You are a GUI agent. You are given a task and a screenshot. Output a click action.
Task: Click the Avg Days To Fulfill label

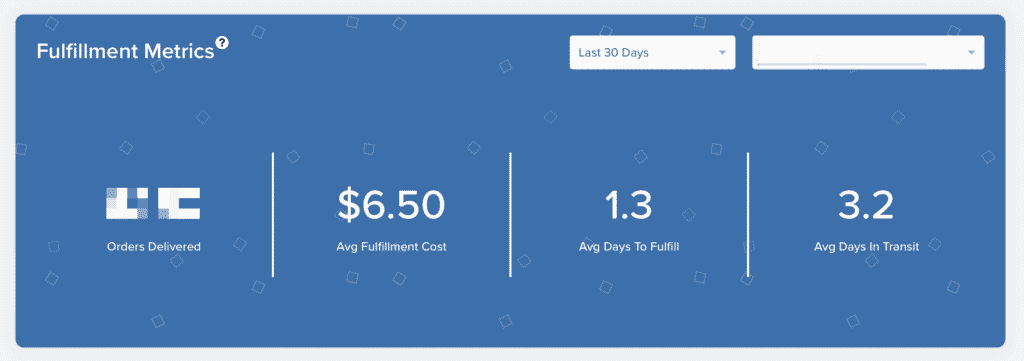628,247
